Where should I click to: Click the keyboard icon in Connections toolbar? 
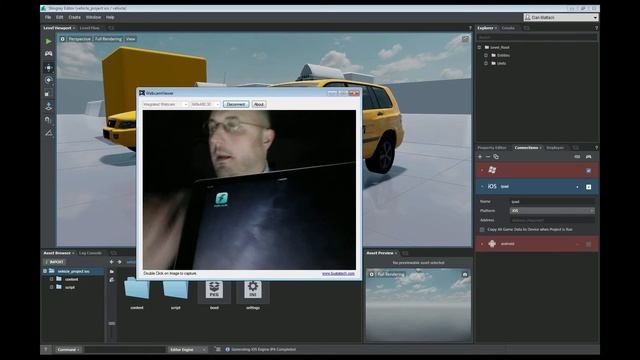pyautogui.click(x=577, y=157)
